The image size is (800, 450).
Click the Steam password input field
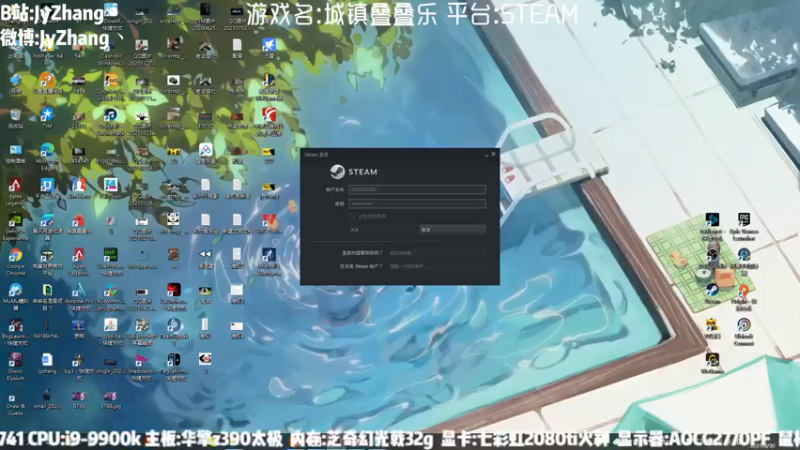(x=417, y=204)
